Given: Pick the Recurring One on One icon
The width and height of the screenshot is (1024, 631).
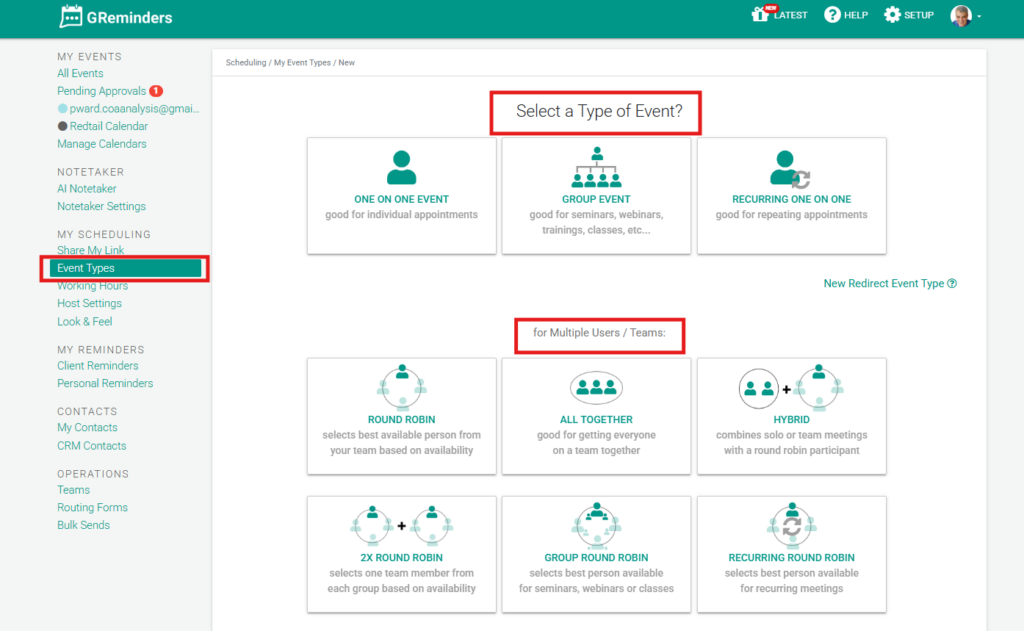Looking at the screenshot, I should pos(790,168).
